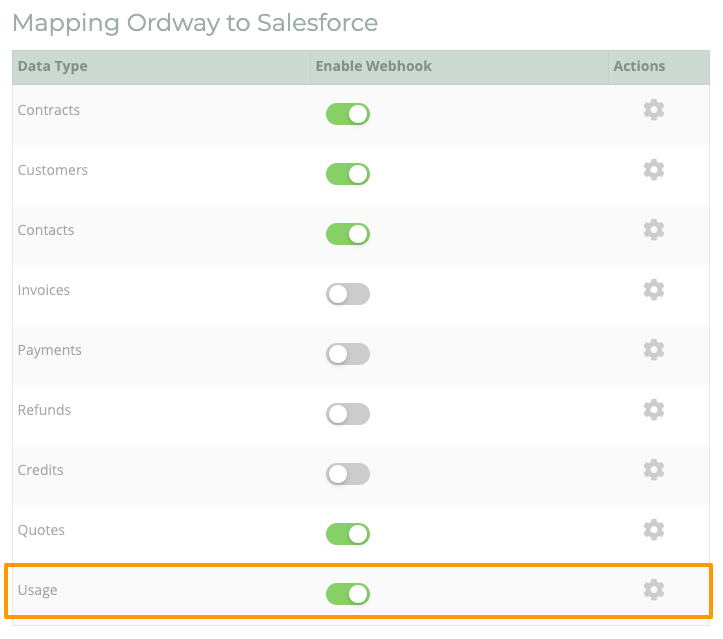Turn off the Contacts webhook switch
The width and height of the screenshot is (723, 639).
coord(348,234)
